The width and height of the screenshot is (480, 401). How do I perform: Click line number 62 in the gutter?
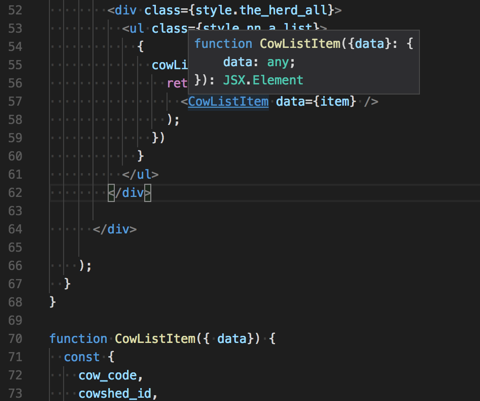click(15, 193)
